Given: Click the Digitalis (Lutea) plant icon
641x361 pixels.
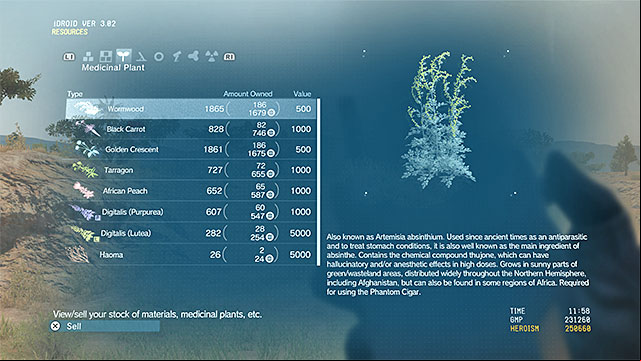Looking at the screenshot, I should coord(85,234).
